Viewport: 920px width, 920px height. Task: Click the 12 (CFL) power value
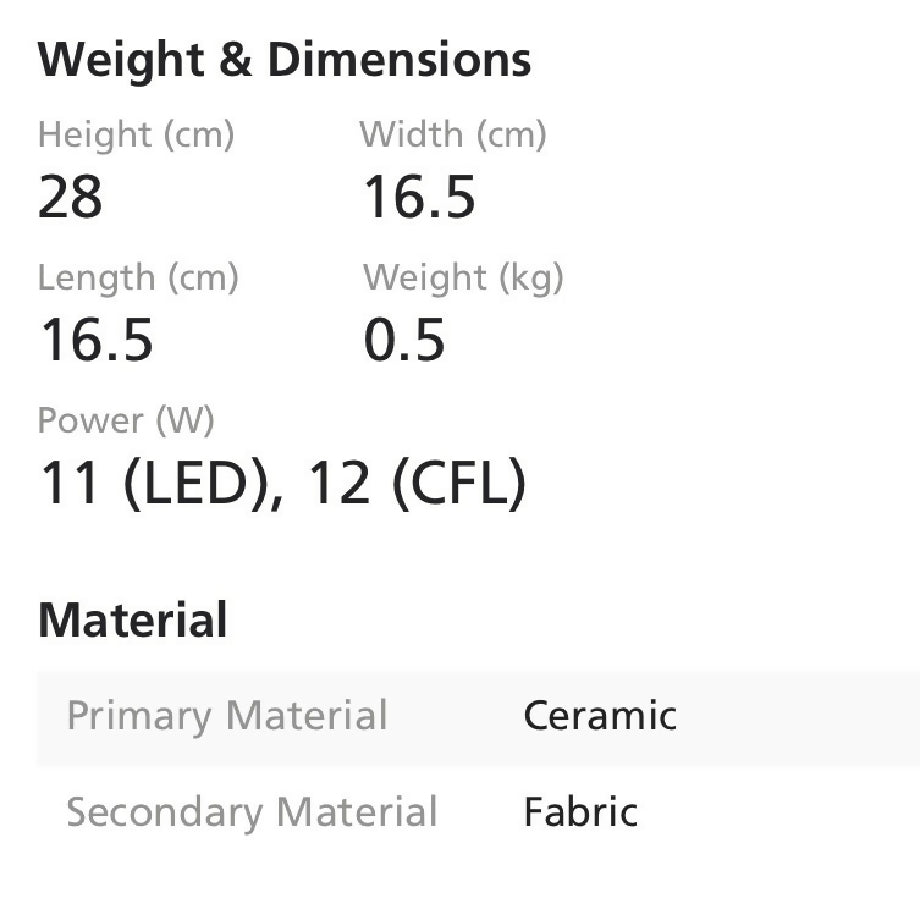[415, 484]
